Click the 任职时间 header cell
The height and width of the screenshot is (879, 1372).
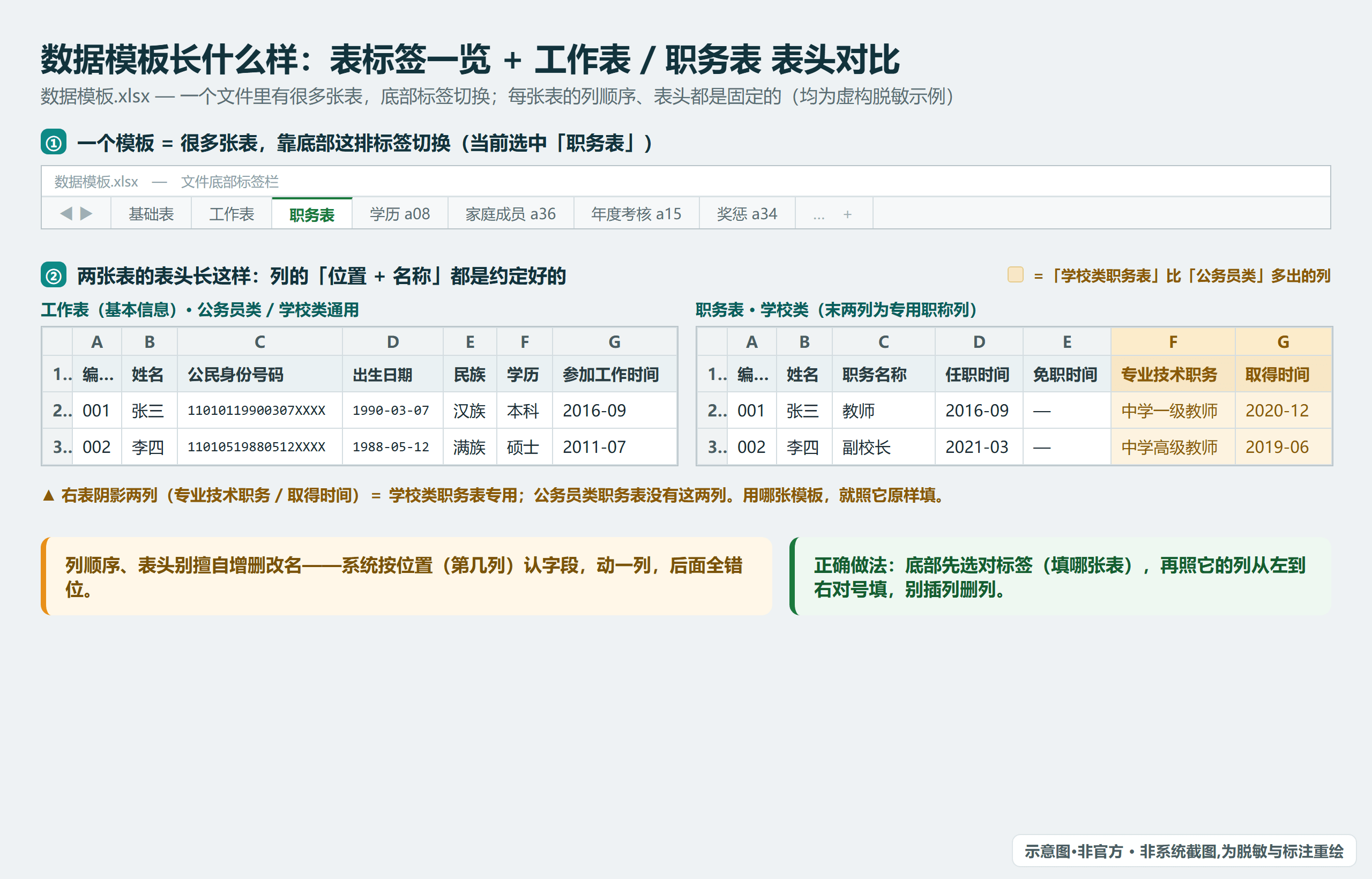coord(979,375)
